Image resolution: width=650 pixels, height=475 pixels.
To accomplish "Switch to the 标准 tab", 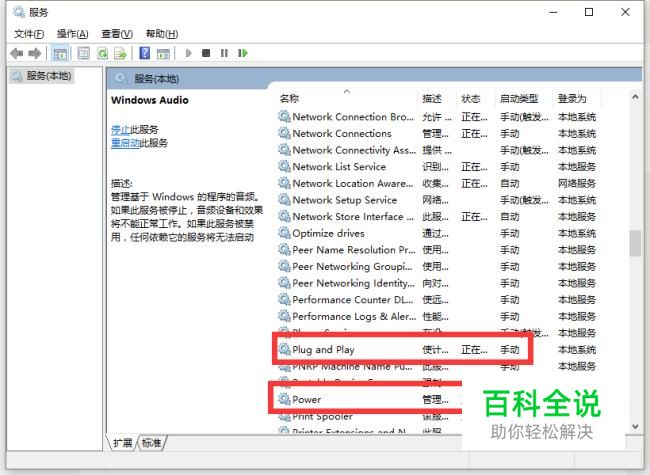I will [x=151, y=443].
